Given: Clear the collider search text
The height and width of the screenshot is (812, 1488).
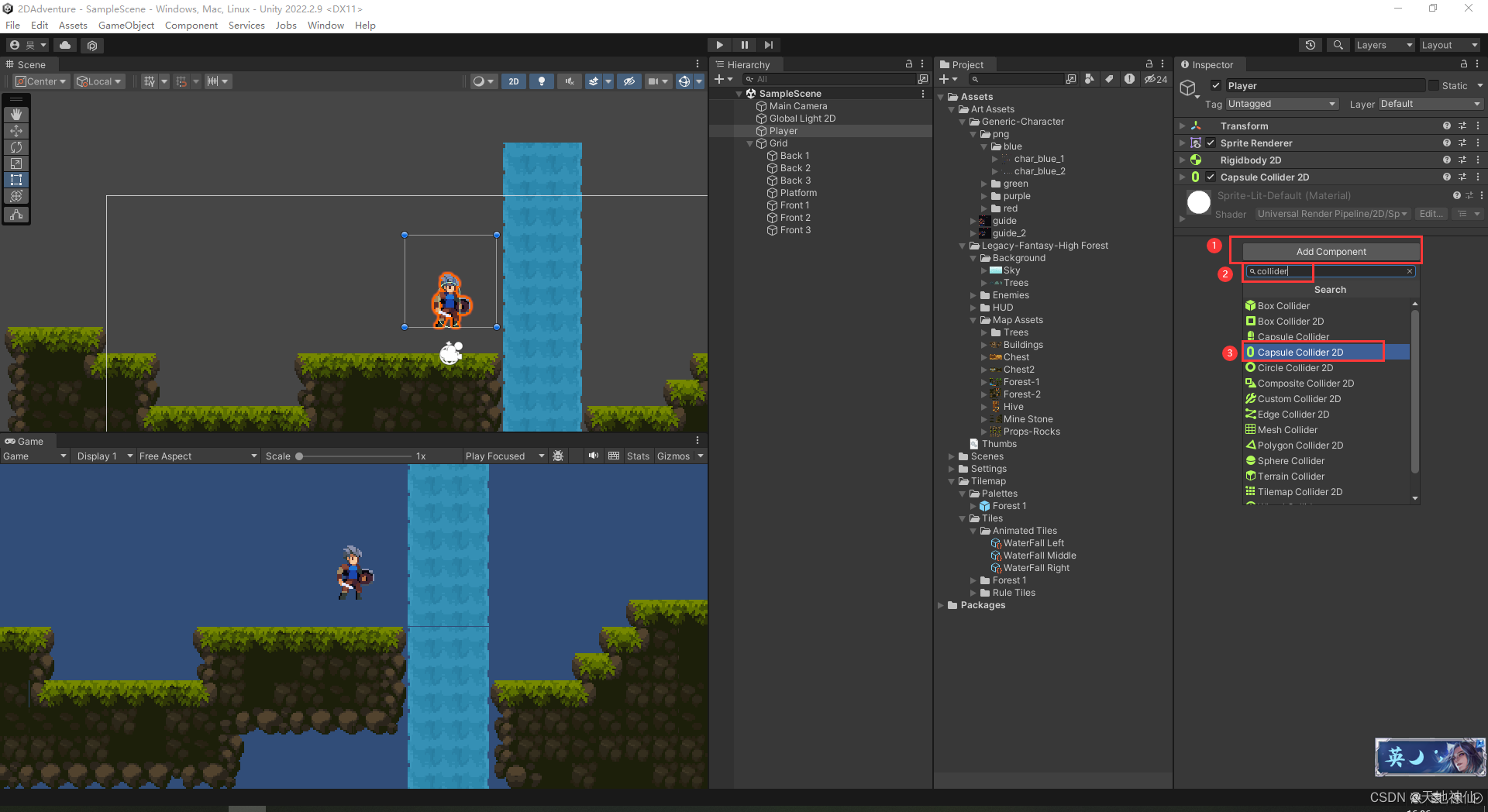Looking at the screenshot, I should [x=1409, y=271].
